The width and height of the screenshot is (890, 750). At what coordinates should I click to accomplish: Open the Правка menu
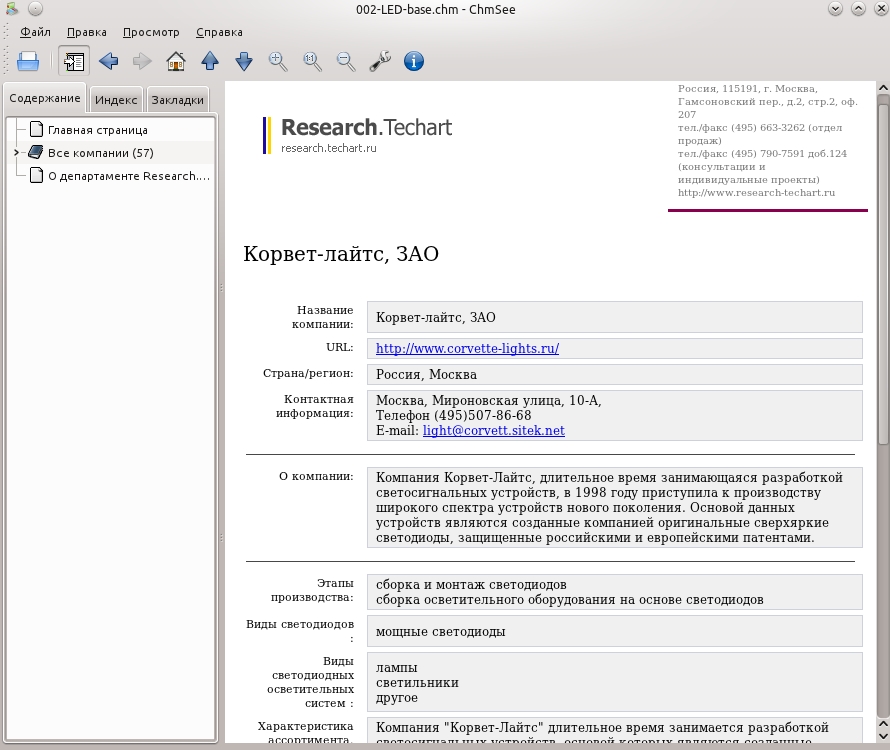87,32
